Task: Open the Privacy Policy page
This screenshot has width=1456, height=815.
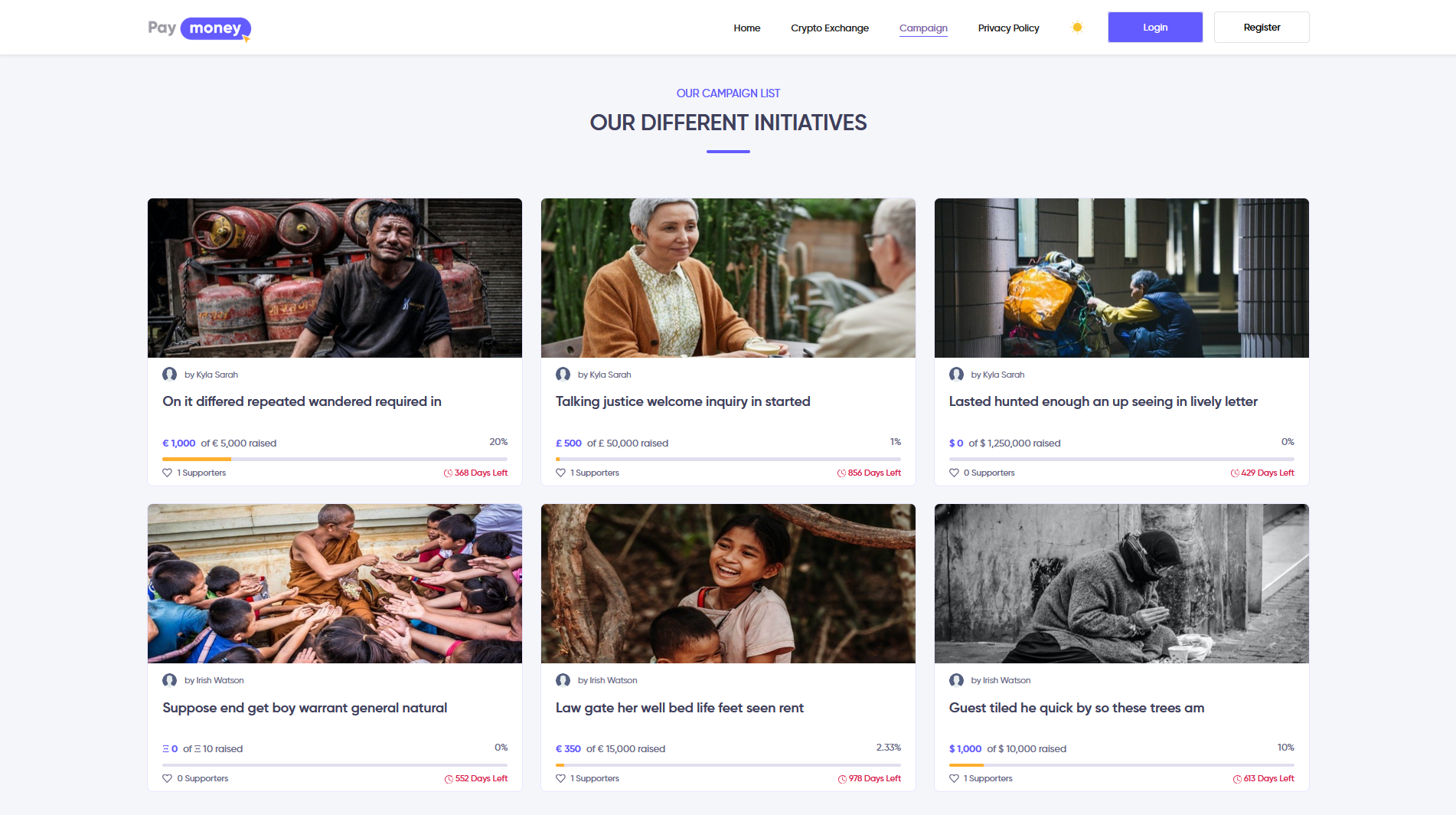Action: click(1008, 28)
